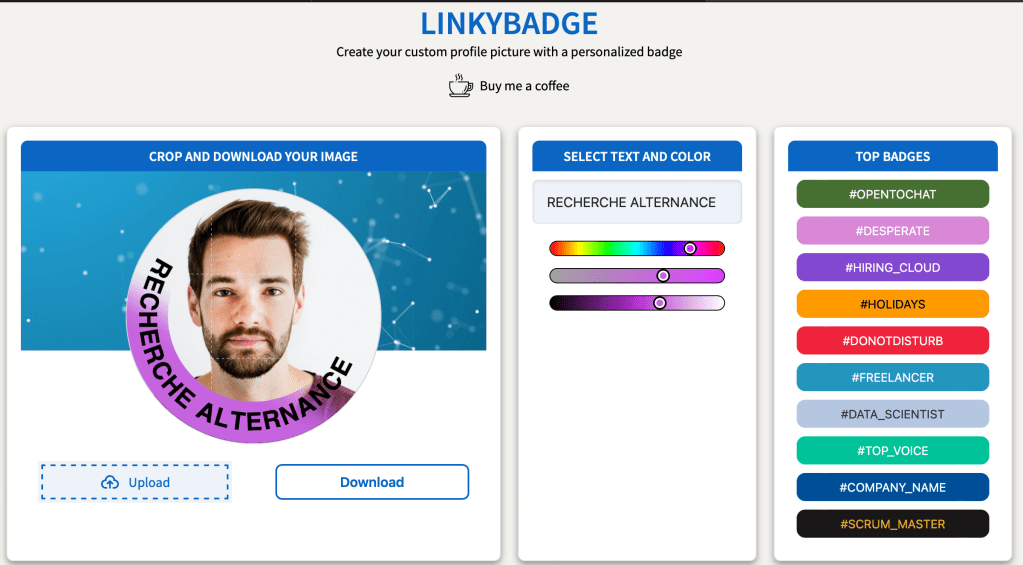Pick the #COMPANY_NAME dark blue badge
This screenshot has width=1023, height=565.
pyautogui.click(x=892, y=487)
